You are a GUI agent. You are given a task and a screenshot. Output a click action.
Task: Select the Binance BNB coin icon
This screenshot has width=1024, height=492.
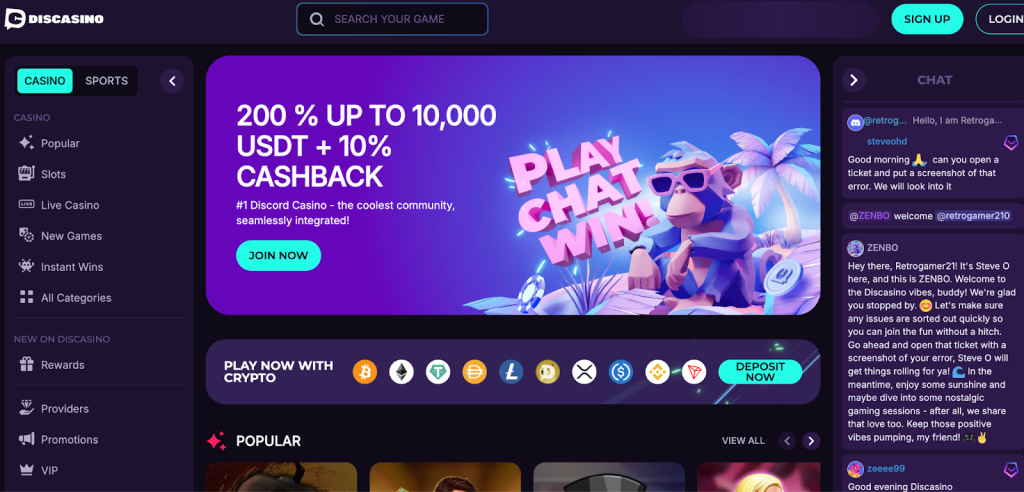coord(658,372)
